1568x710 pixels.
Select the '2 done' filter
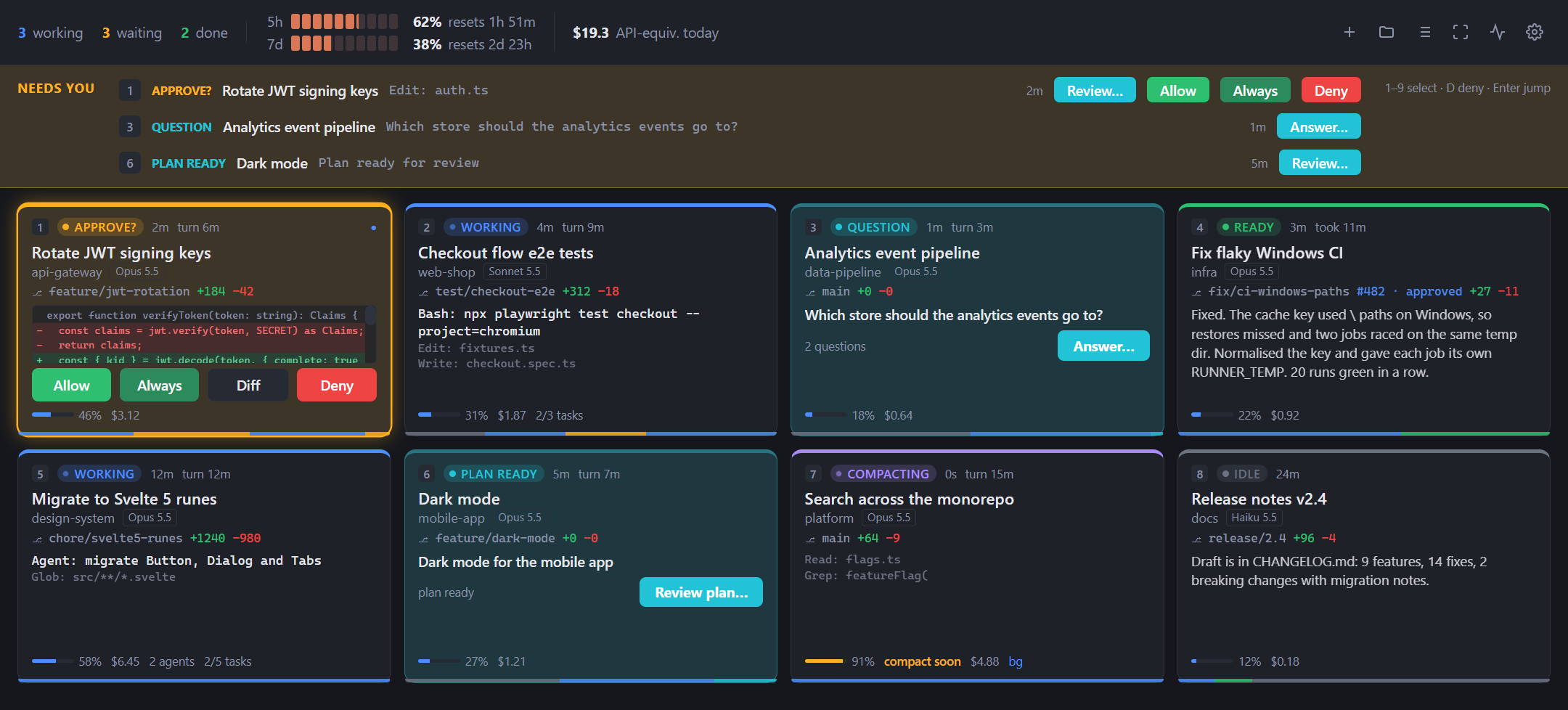tap(204, 33)
